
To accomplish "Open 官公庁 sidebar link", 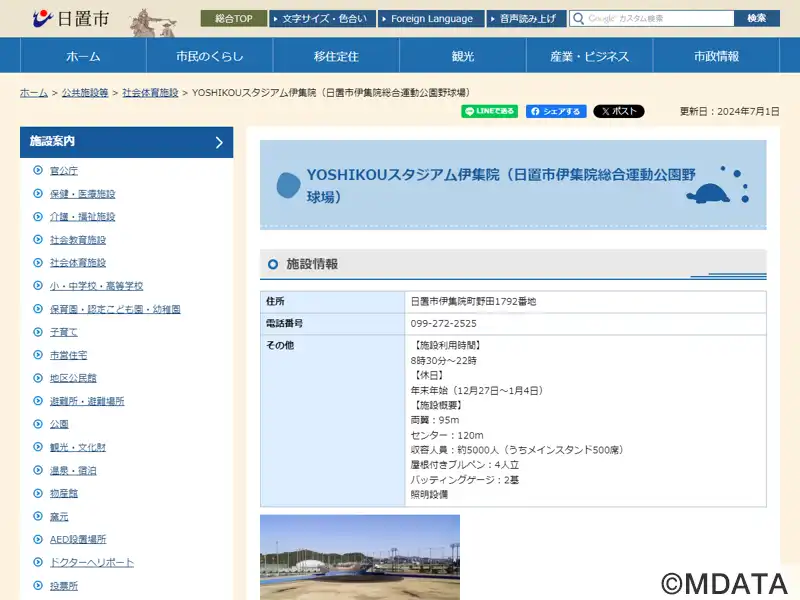I will point(64,170).
